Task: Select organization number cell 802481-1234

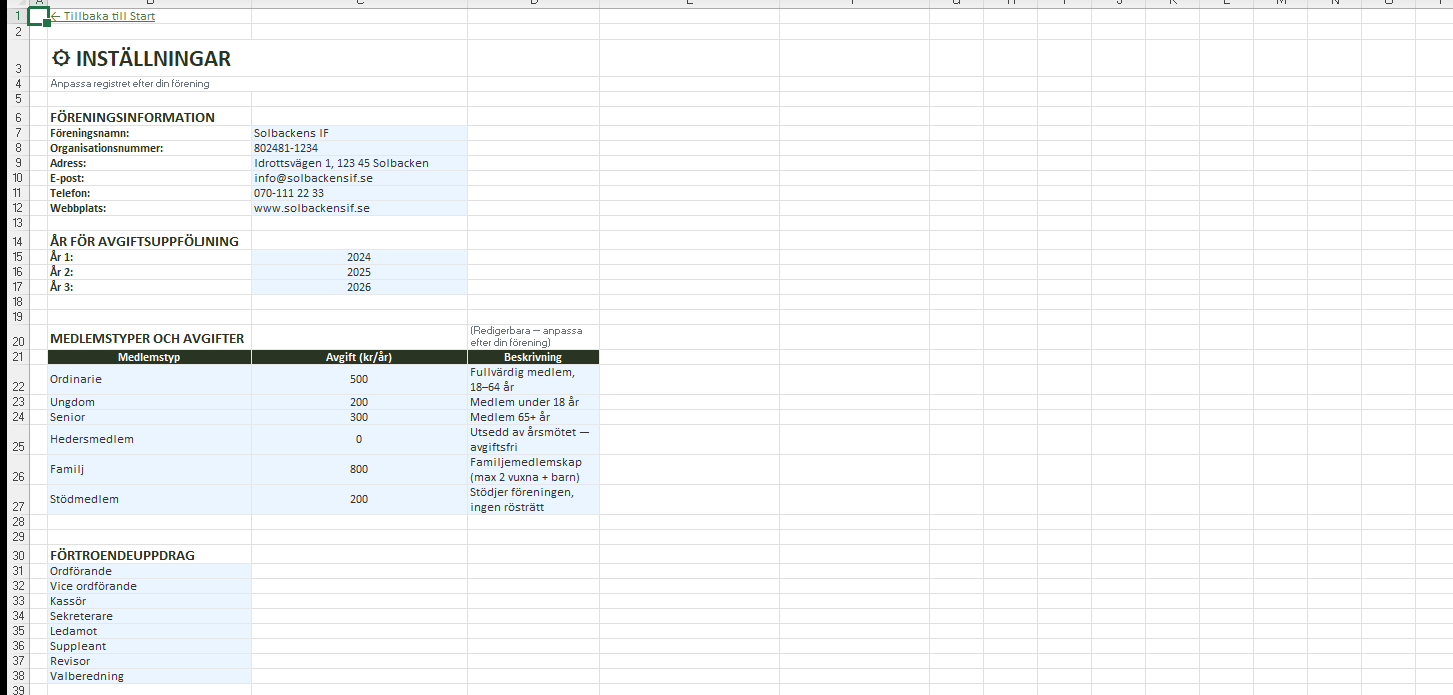Action: point(358,148)
